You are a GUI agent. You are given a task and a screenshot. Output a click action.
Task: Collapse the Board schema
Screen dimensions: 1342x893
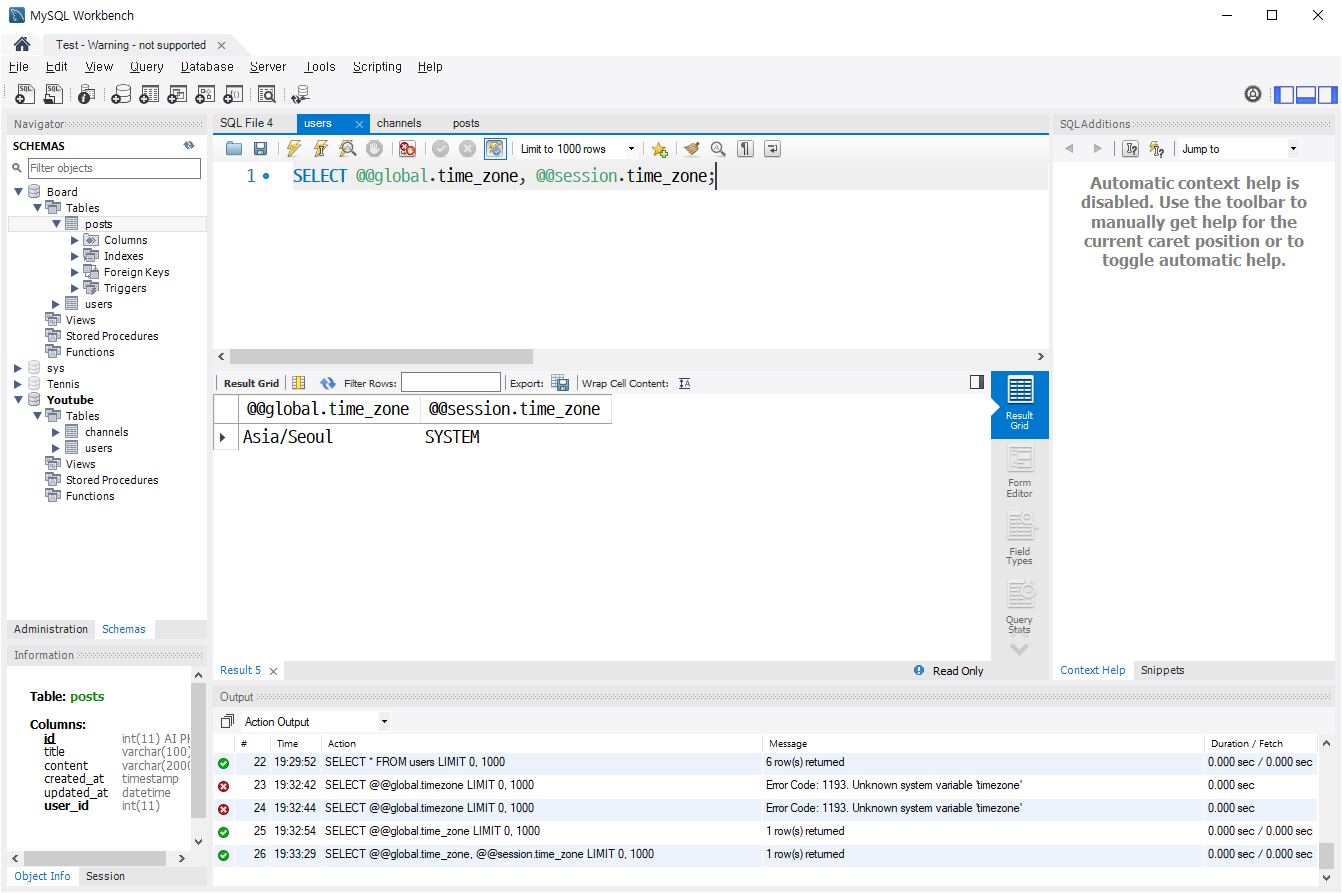point(18,192)
